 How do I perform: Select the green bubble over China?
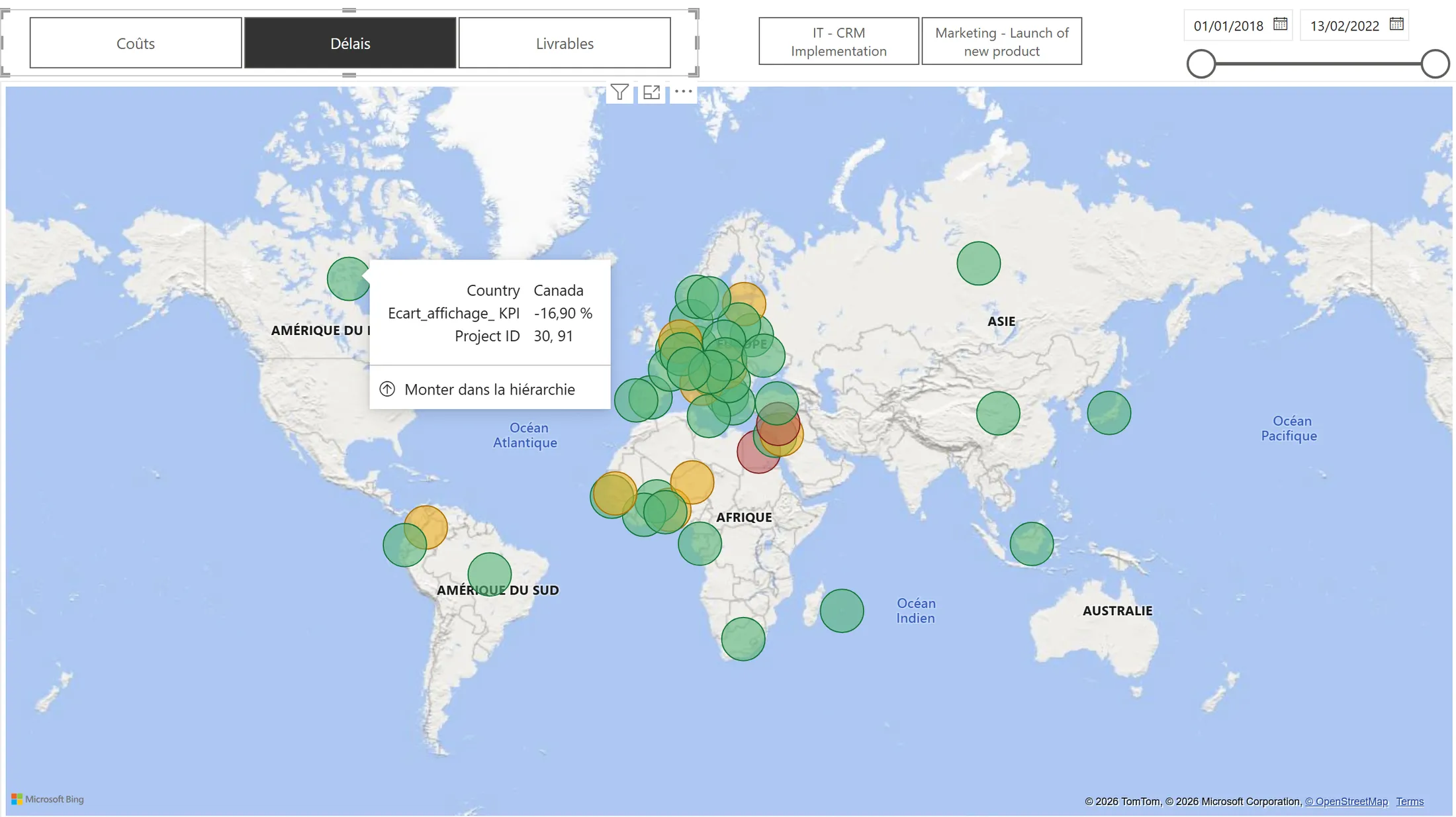998,413
